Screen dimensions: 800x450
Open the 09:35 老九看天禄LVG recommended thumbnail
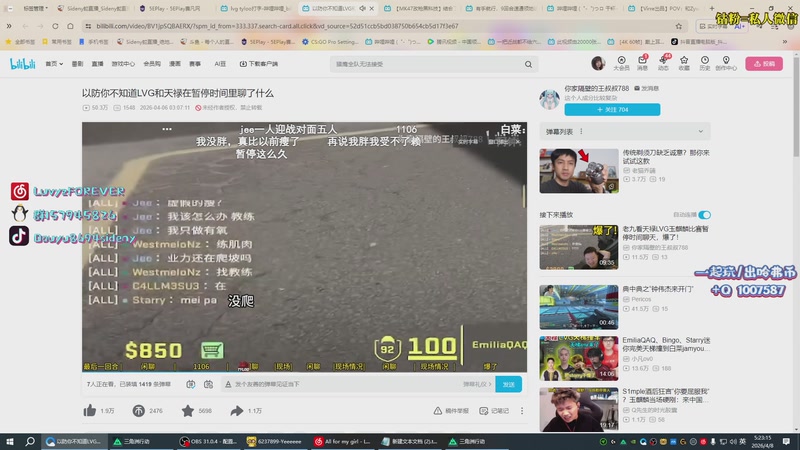[x=579, y=247]
